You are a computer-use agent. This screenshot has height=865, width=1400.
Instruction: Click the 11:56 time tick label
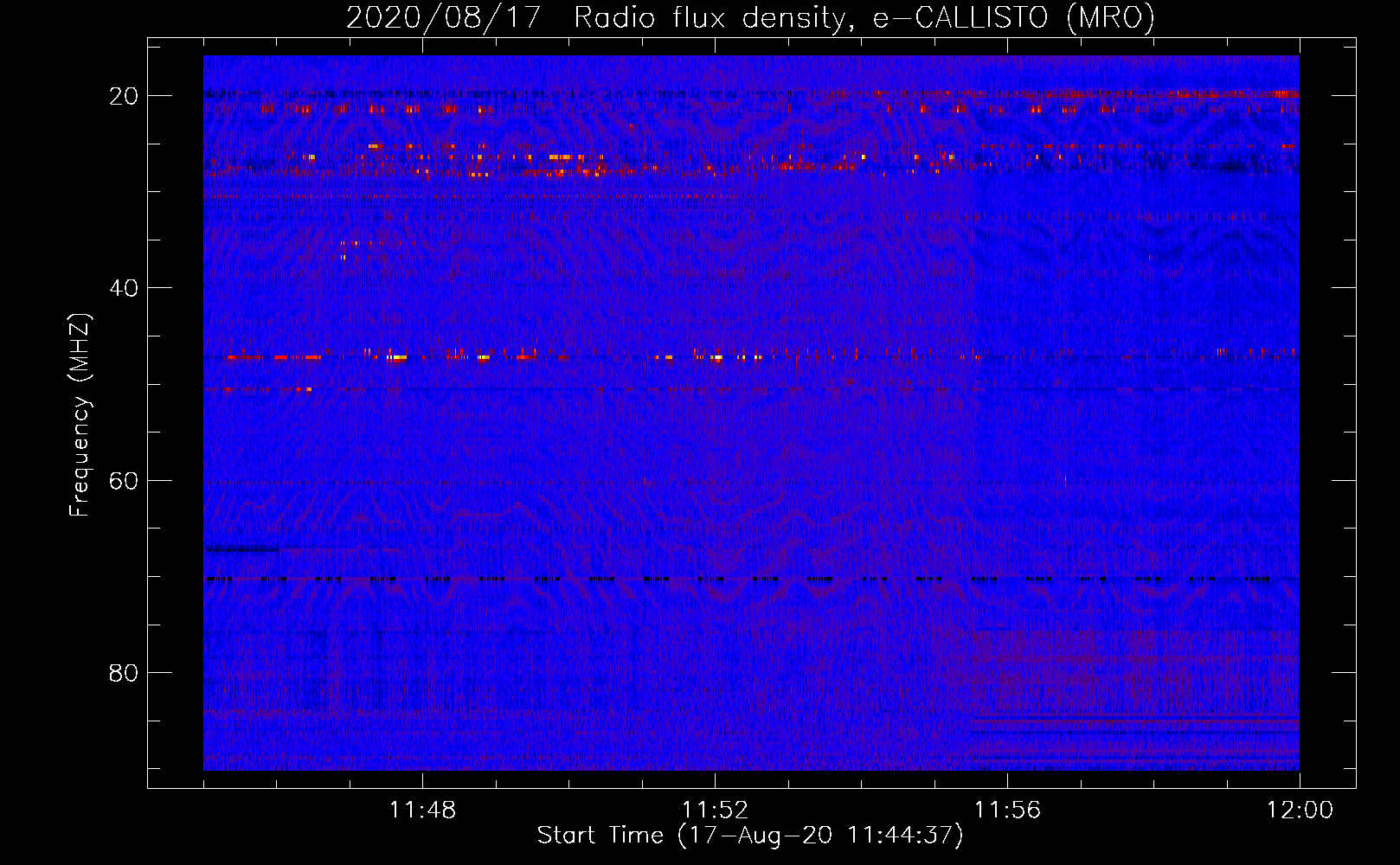[1007, 811]
